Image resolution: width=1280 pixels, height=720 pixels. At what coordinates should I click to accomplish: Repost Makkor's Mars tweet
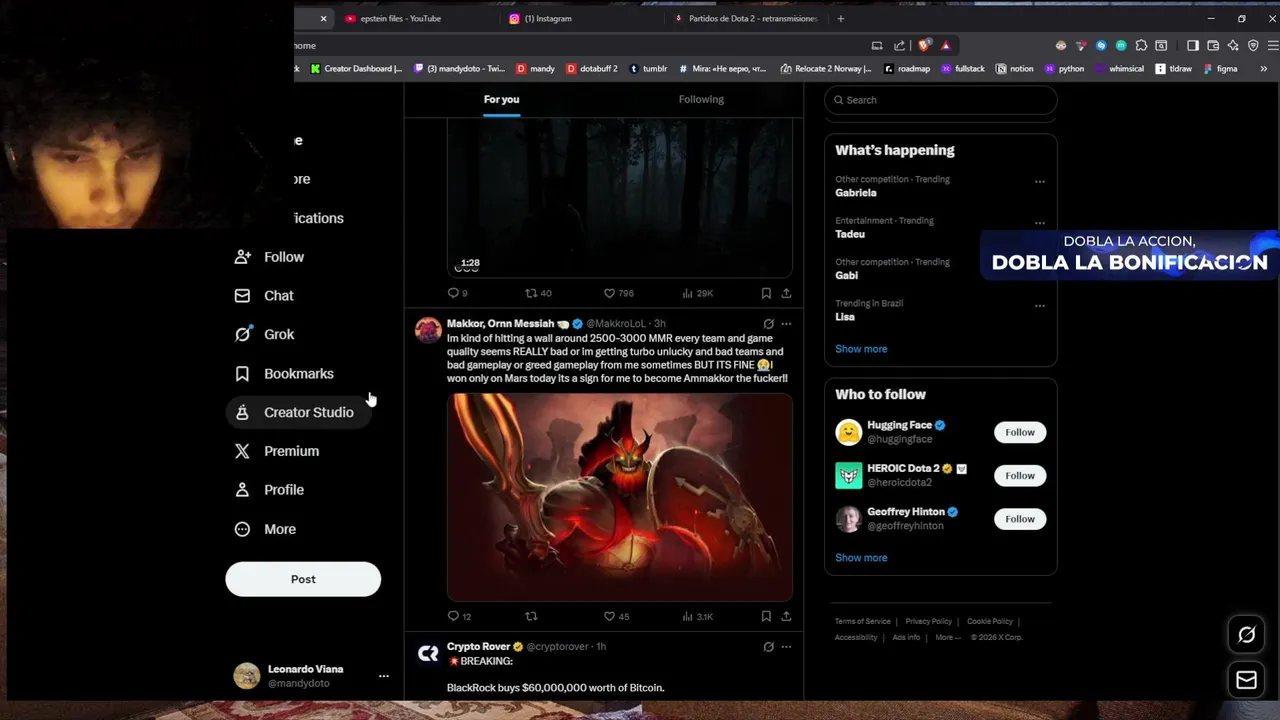[531, 616]
